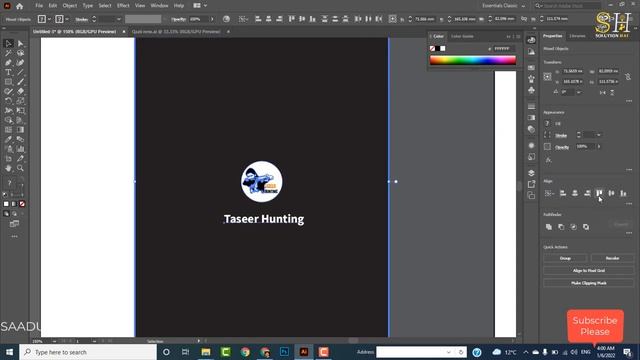Switch to Gradient fill mode button
640x360 pixels.
tap(14, 204)
